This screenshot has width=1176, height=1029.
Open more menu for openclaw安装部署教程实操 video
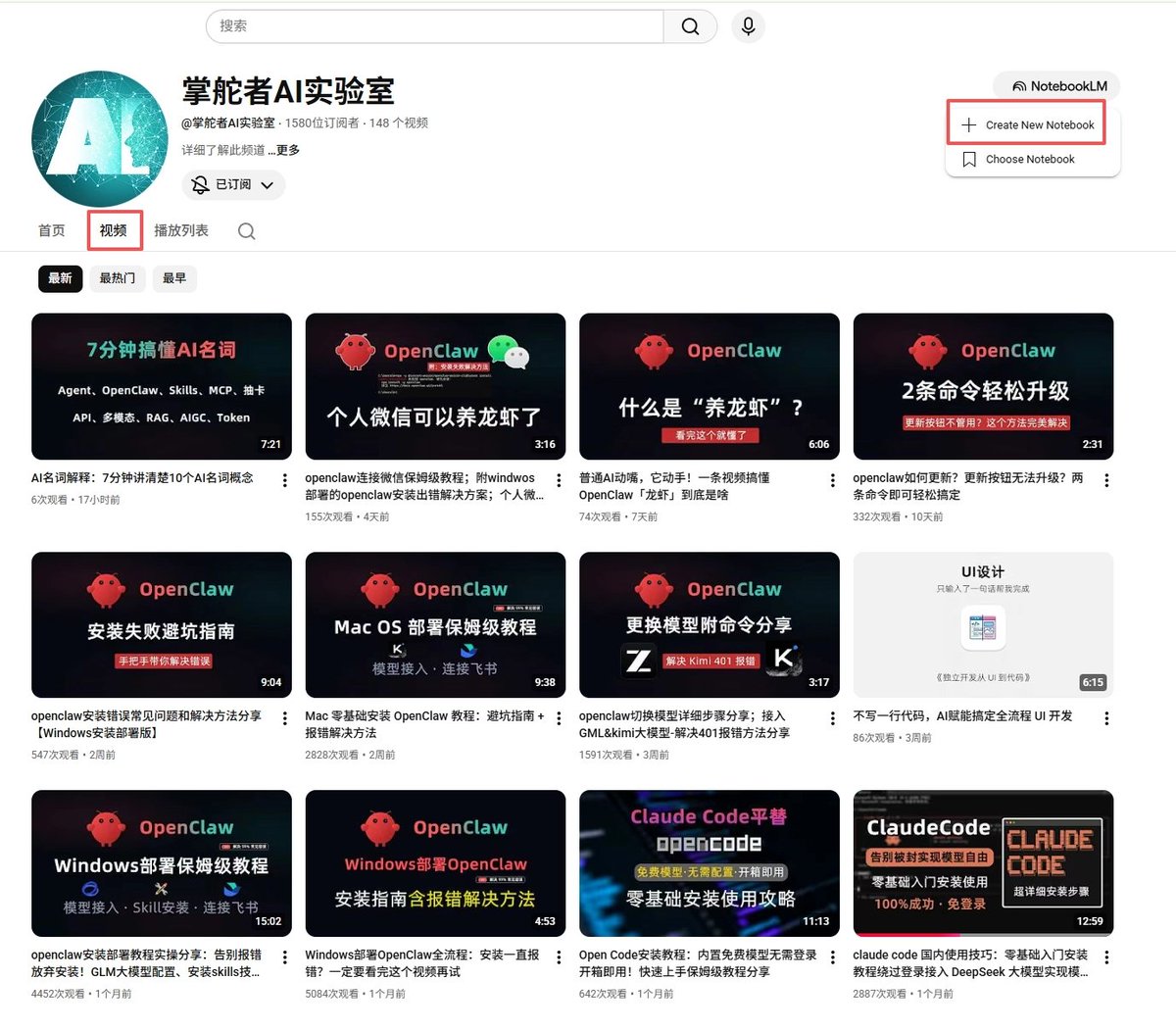point(284,957)
